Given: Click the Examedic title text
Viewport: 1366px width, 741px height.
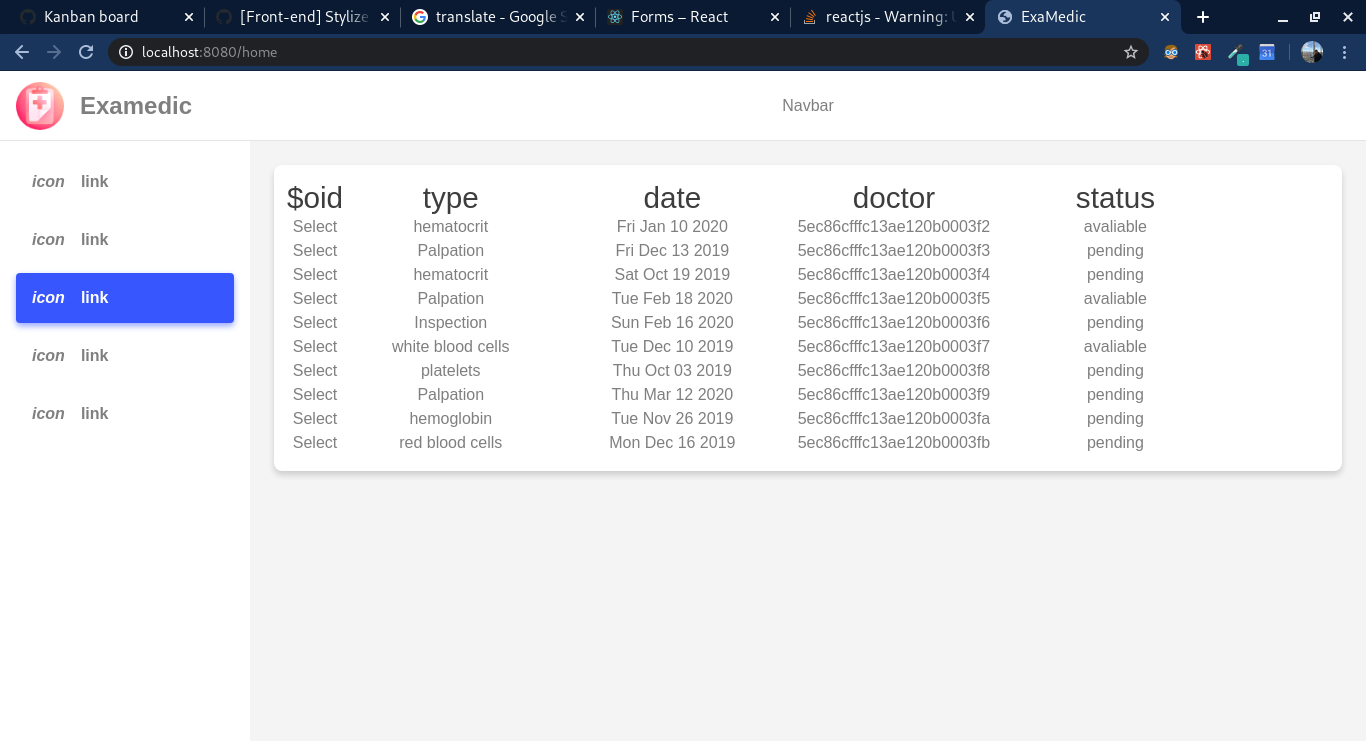Looking at the screenshot, I should point(136,106).
